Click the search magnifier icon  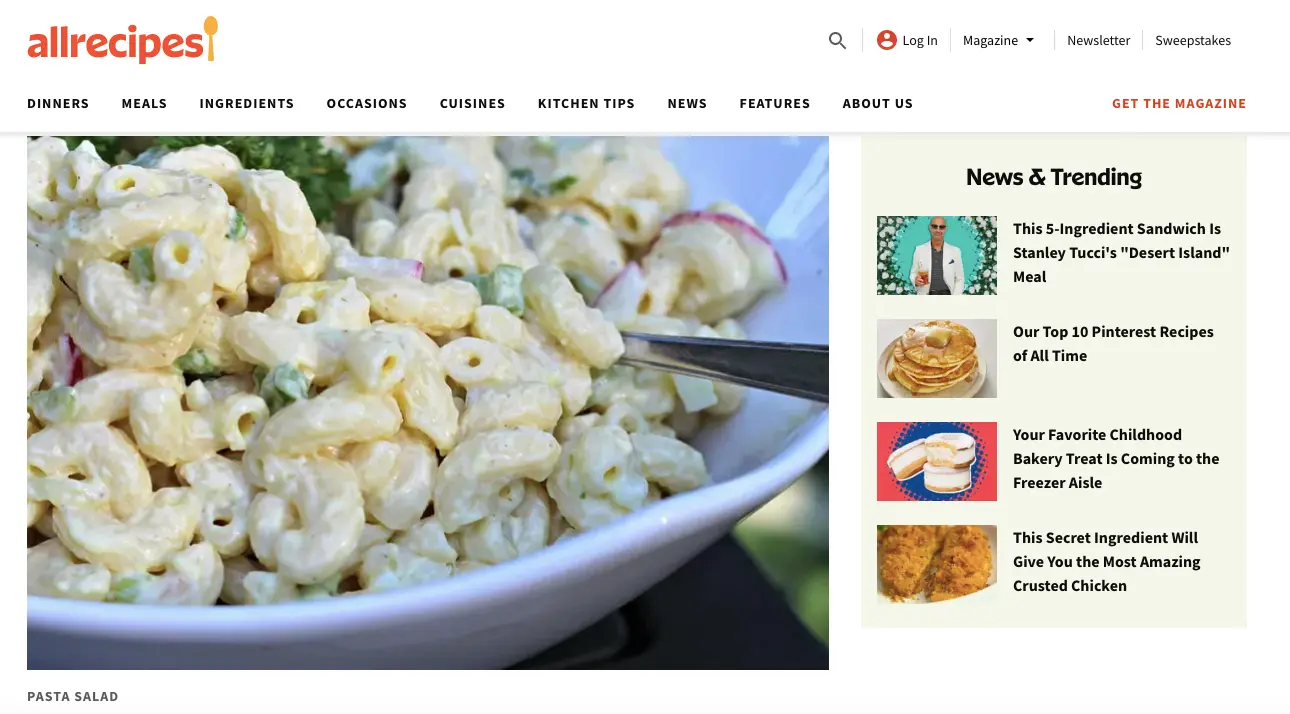[837, 41]
